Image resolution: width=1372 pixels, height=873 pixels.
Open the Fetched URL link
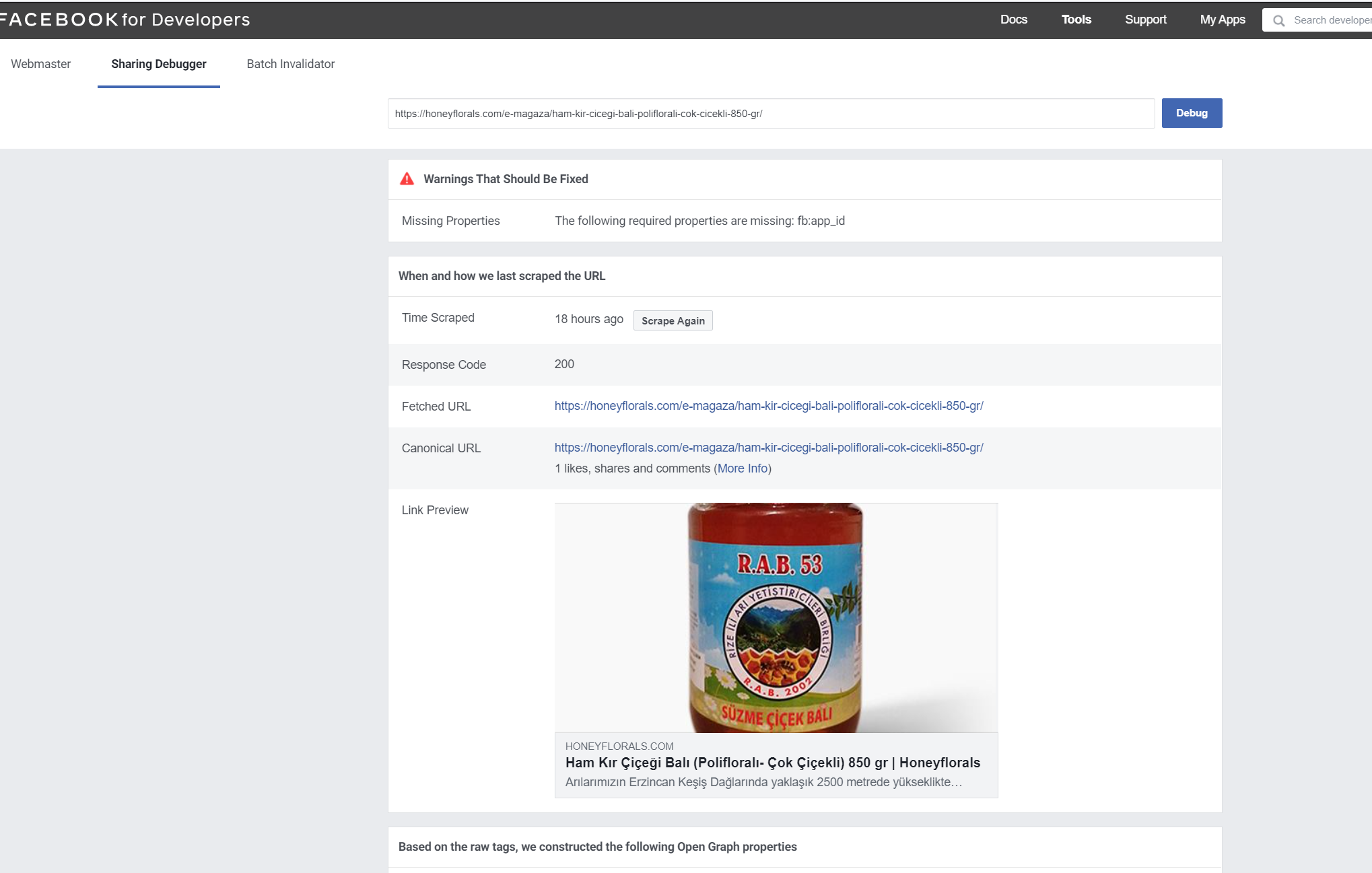(768, 406)
